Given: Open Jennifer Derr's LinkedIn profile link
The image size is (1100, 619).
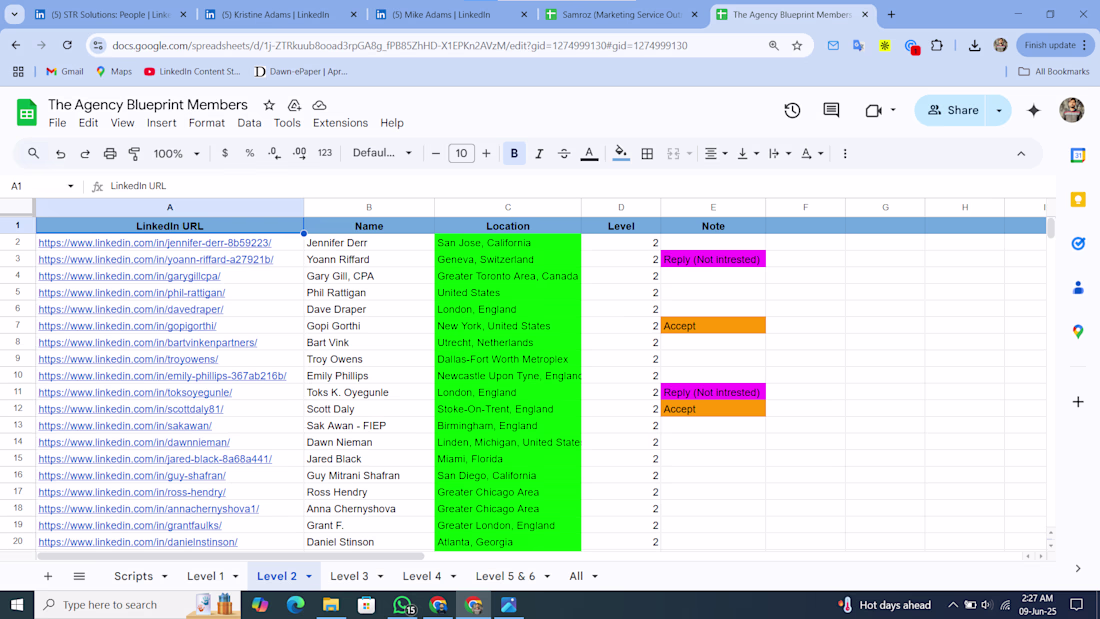Looking at the screenshot, I should tap(155, 243).
